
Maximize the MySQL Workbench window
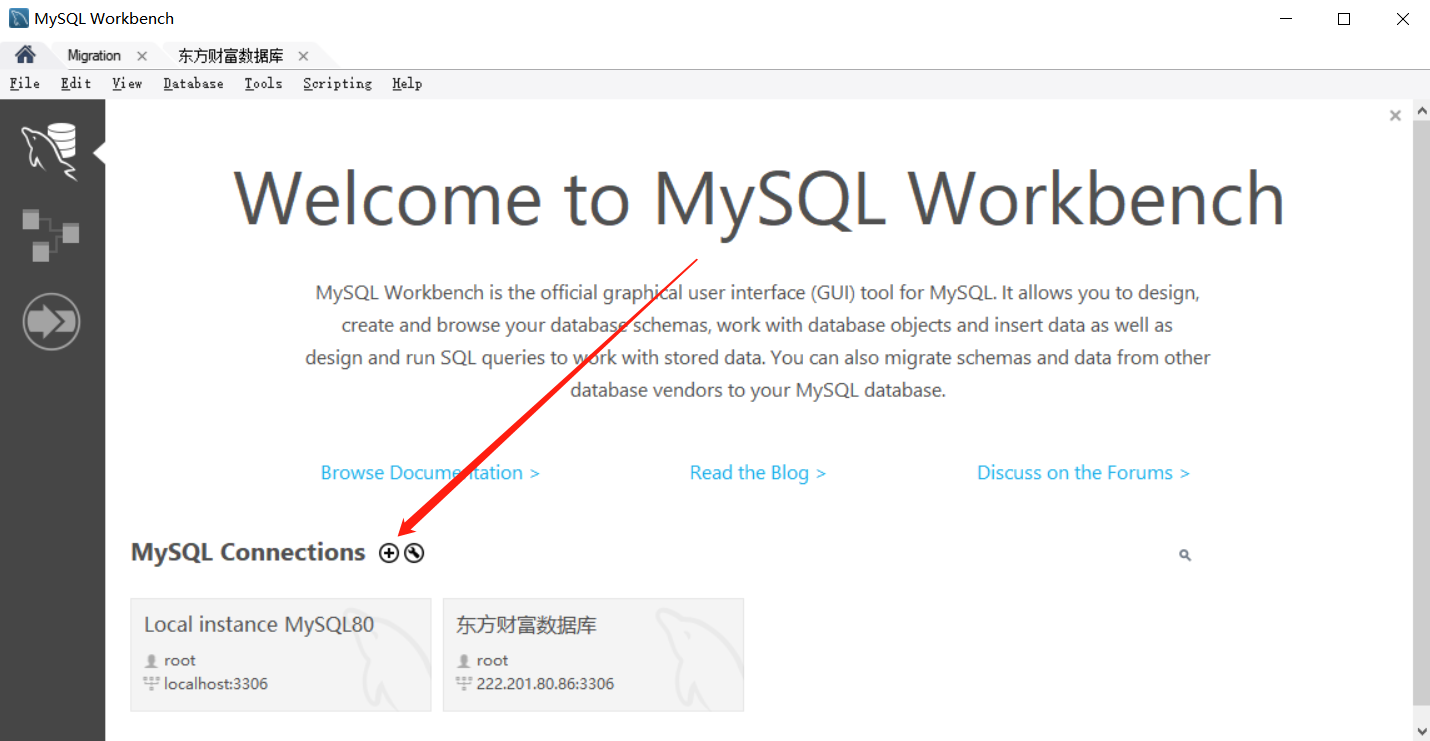[1344, 19]
